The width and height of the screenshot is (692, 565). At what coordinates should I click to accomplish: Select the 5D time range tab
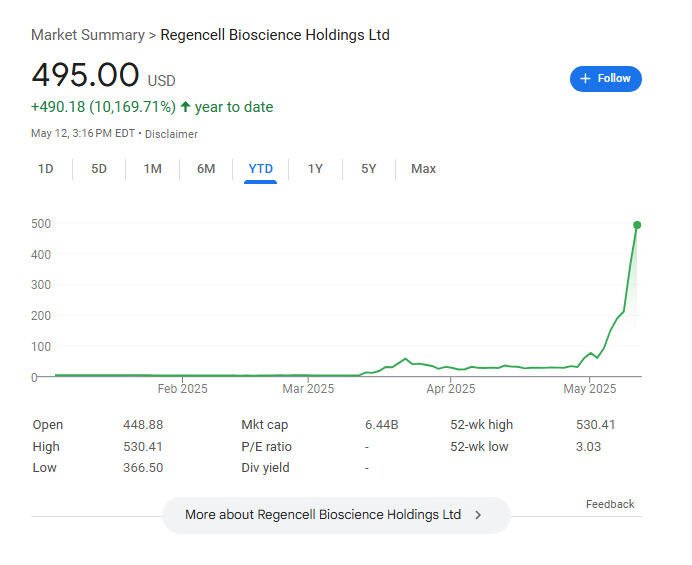[x=99, y=169]
